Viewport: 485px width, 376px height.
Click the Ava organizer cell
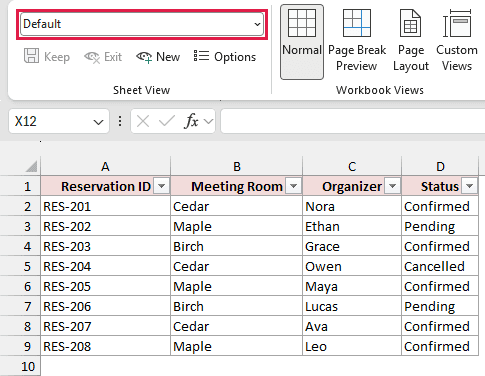(352, 326)
